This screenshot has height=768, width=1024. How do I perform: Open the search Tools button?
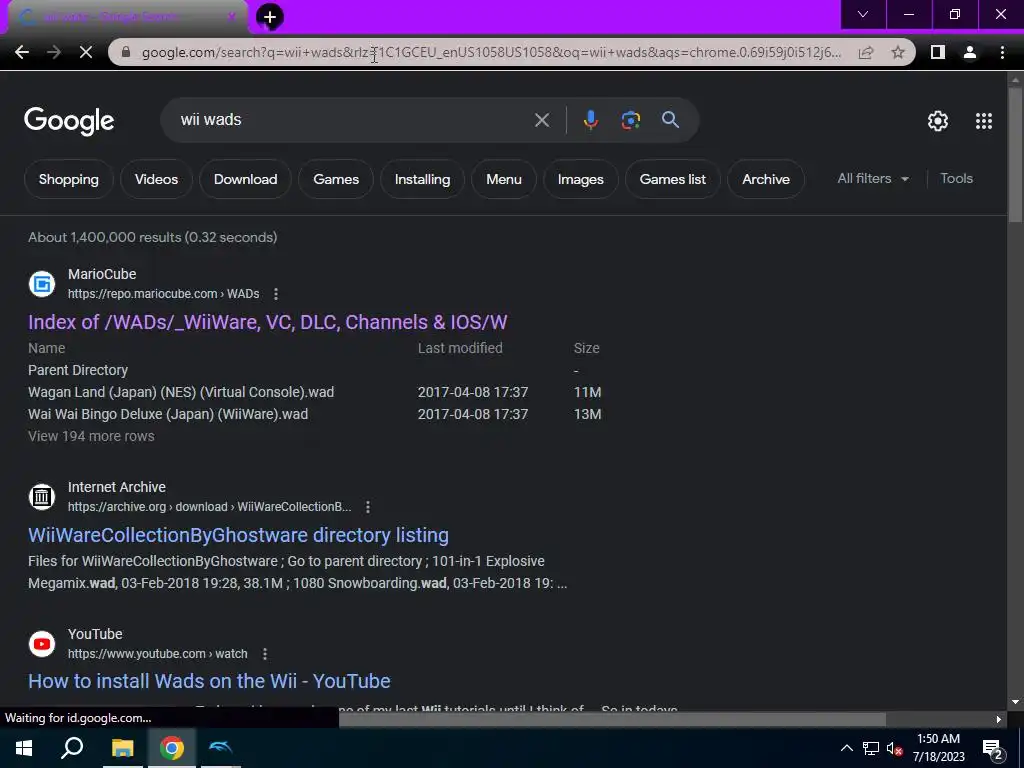[956, 178]
